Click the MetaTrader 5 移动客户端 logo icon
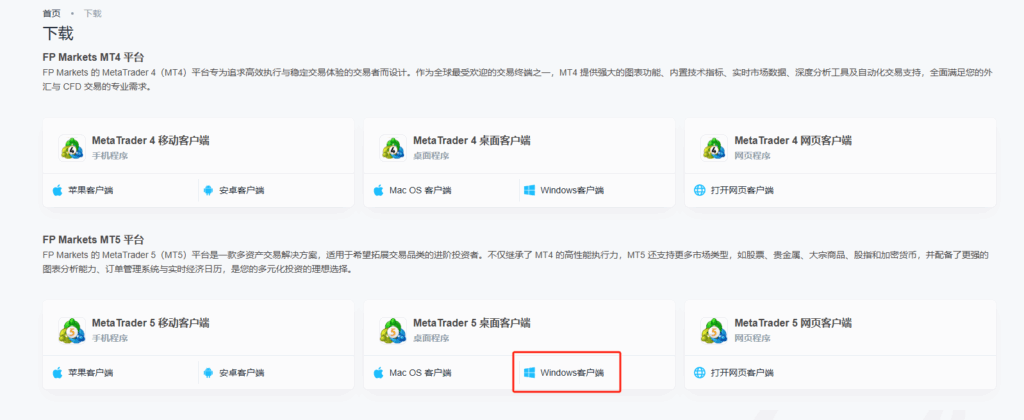The image size is (1024, 420). [71, 330]
